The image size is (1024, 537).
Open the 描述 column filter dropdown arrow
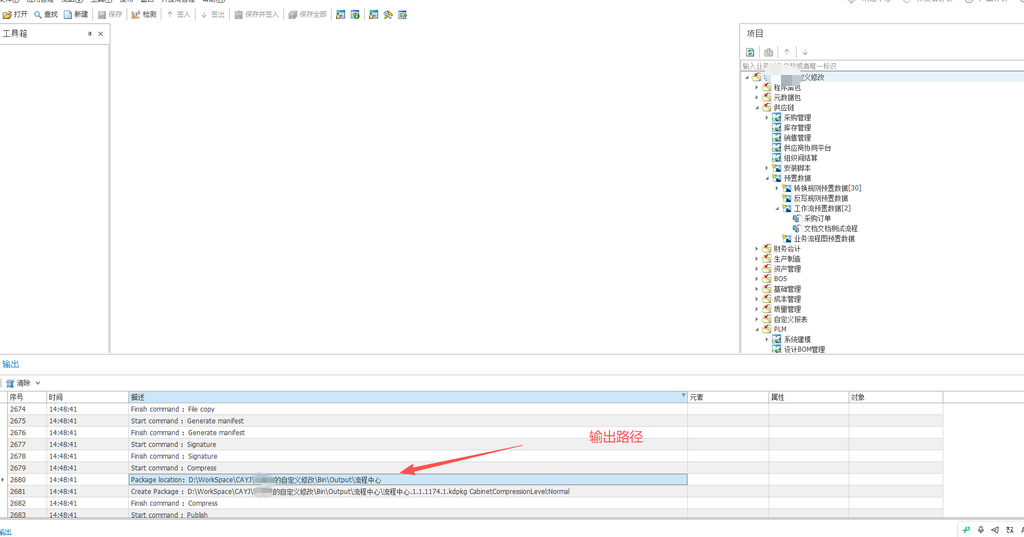[x=683, y=396]
